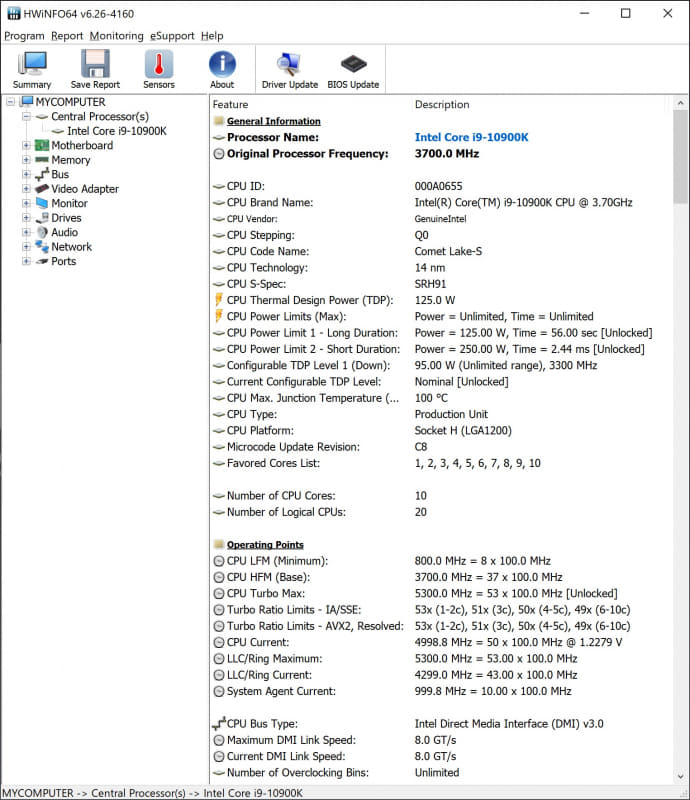The image size is (690, 800).
Task: Click the Drives tree icon
Action: coord(42,218)
